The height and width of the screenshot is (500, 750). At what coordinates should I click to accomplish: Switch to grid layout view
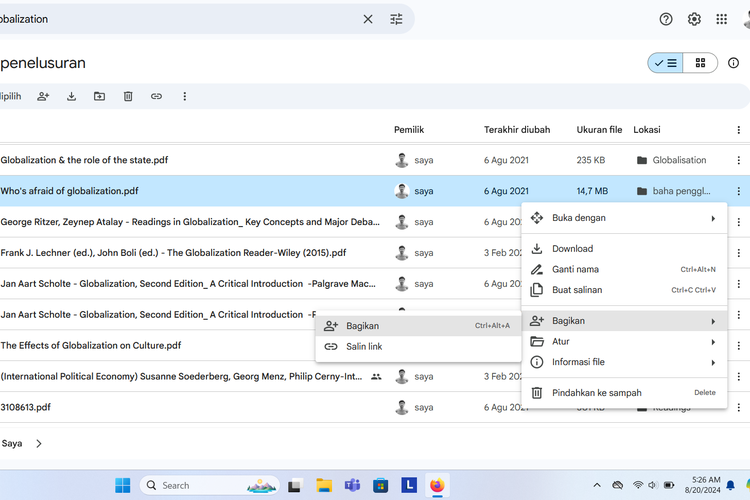(700, 63)
